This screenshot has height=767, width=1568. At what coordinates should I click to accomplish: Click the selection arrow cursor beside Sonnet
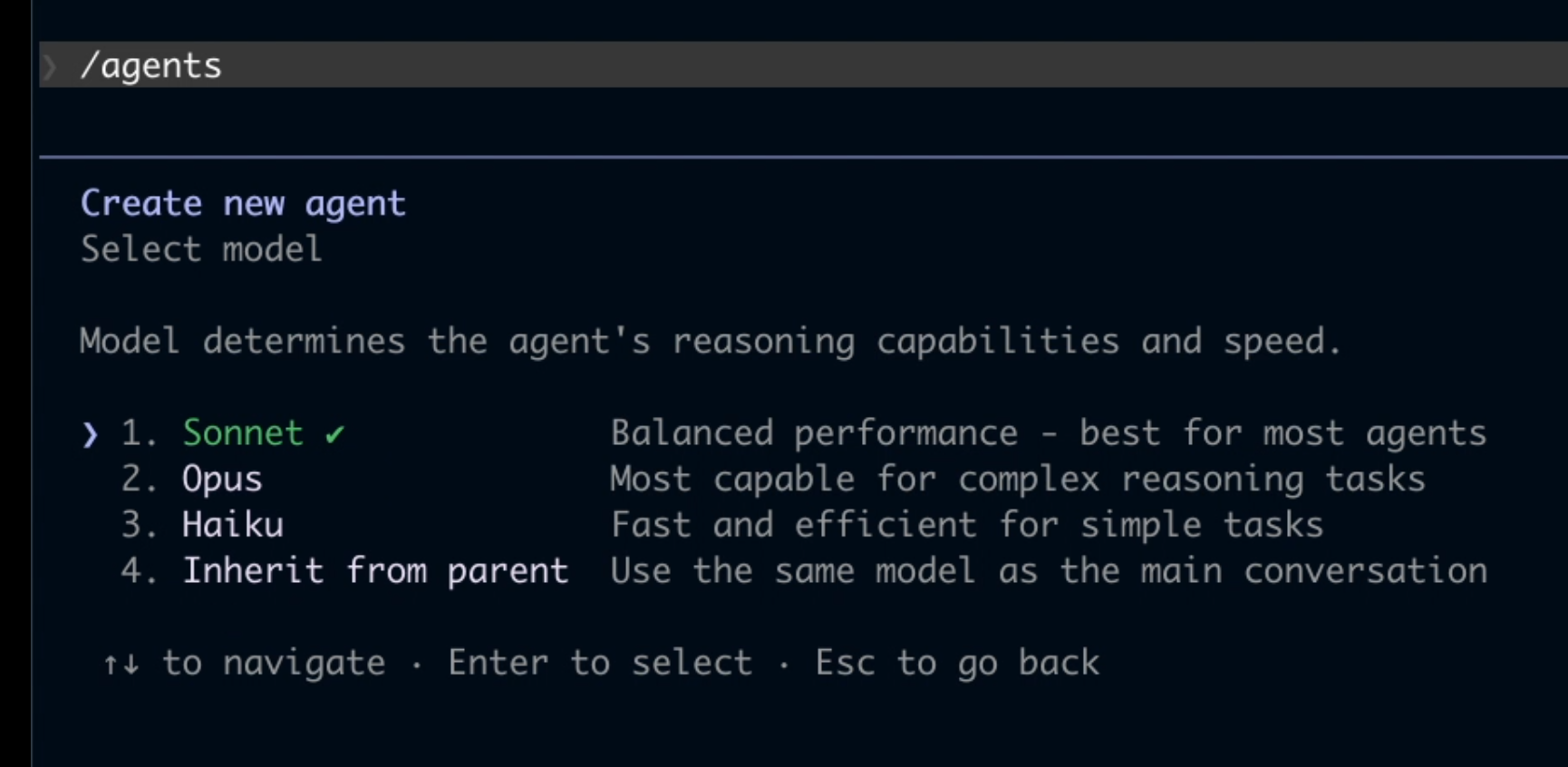pos(90,435)
